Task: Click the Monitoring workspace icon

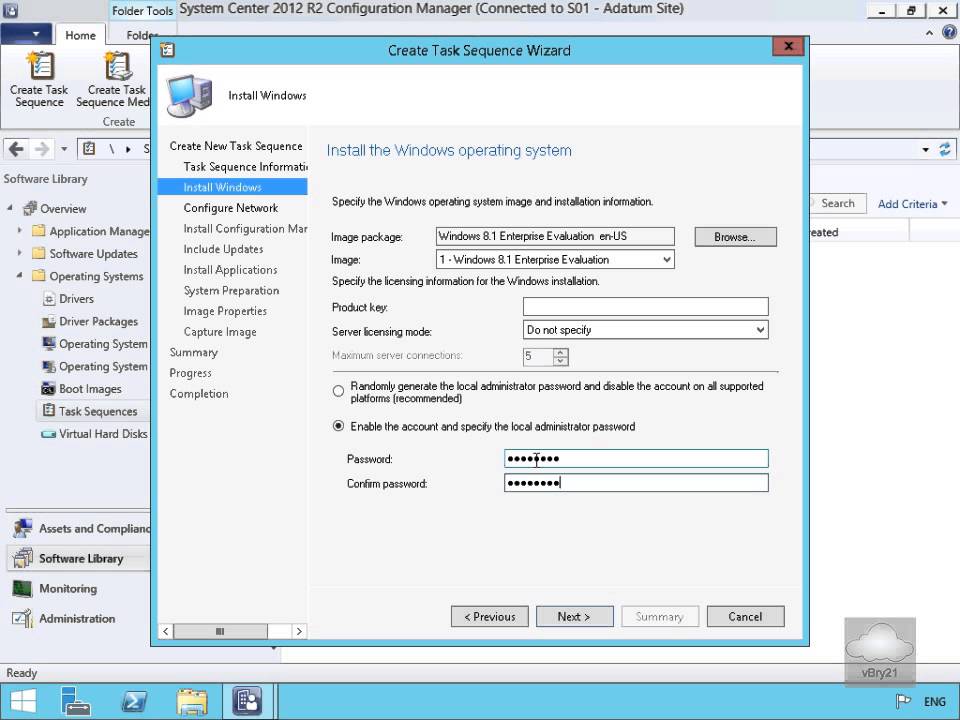Action: point(23,588)
